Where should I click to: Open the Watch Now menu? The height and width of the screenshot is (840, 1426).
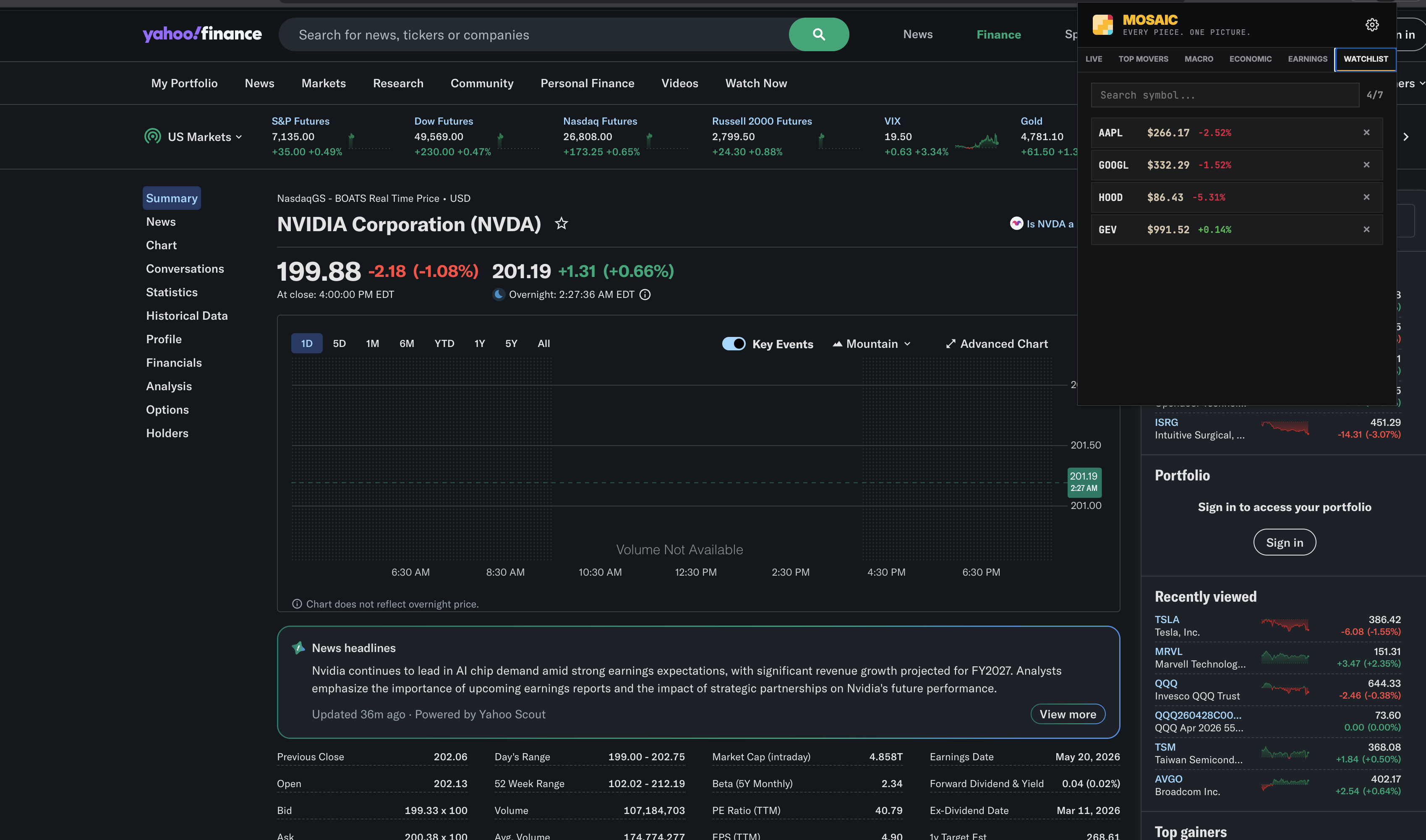pos(756,83)
